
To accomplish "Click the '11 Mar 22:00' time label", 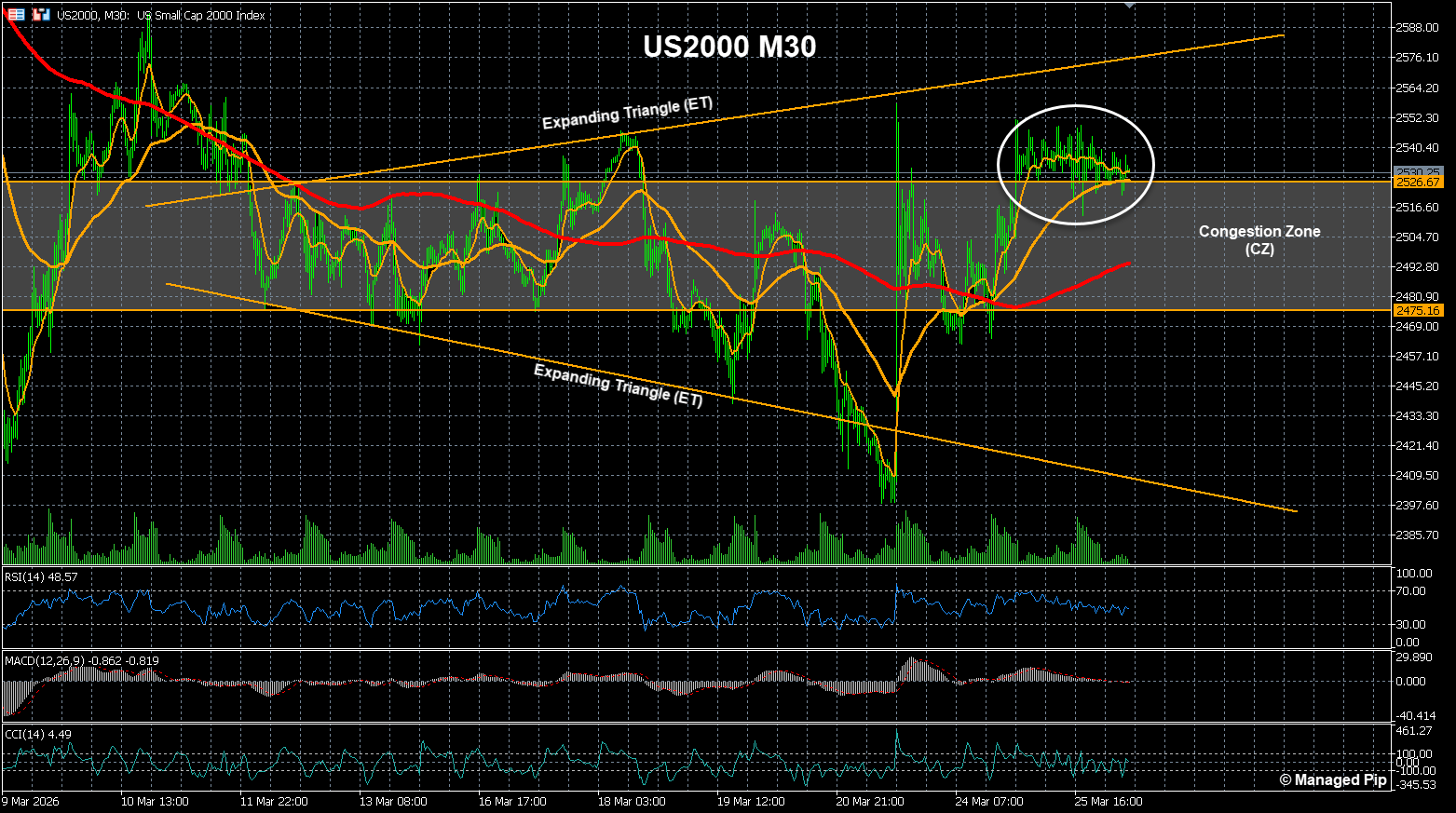I will tap(274, 802).
